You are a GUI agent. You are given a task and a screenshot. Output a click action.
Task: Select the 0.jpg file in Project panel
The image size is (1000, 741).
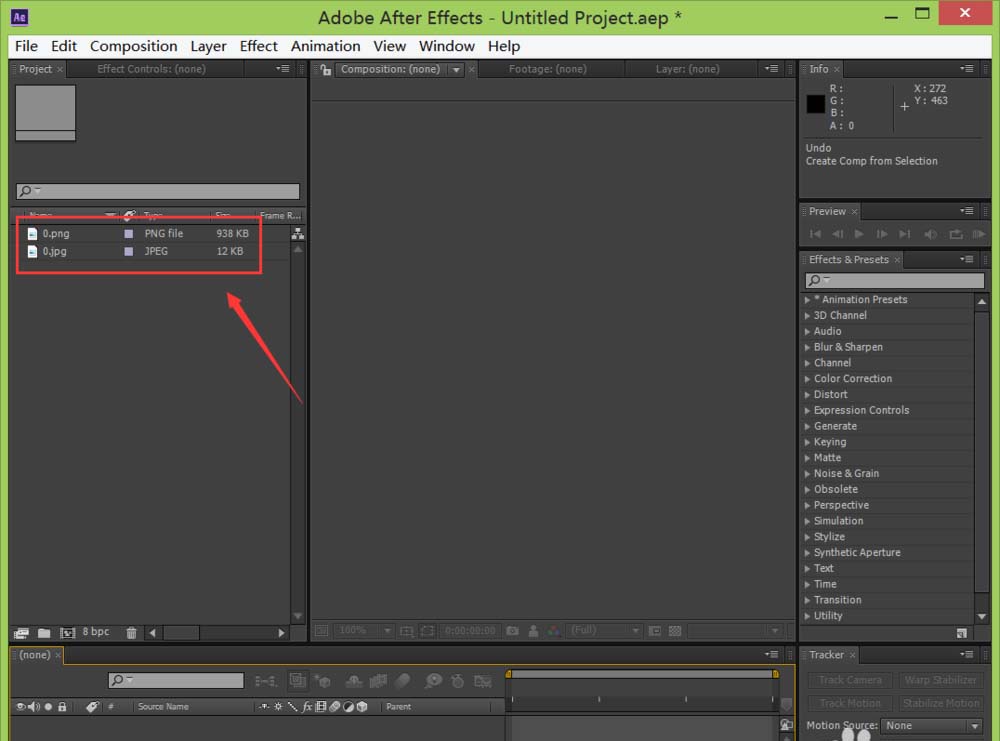[x=54, y=251]
